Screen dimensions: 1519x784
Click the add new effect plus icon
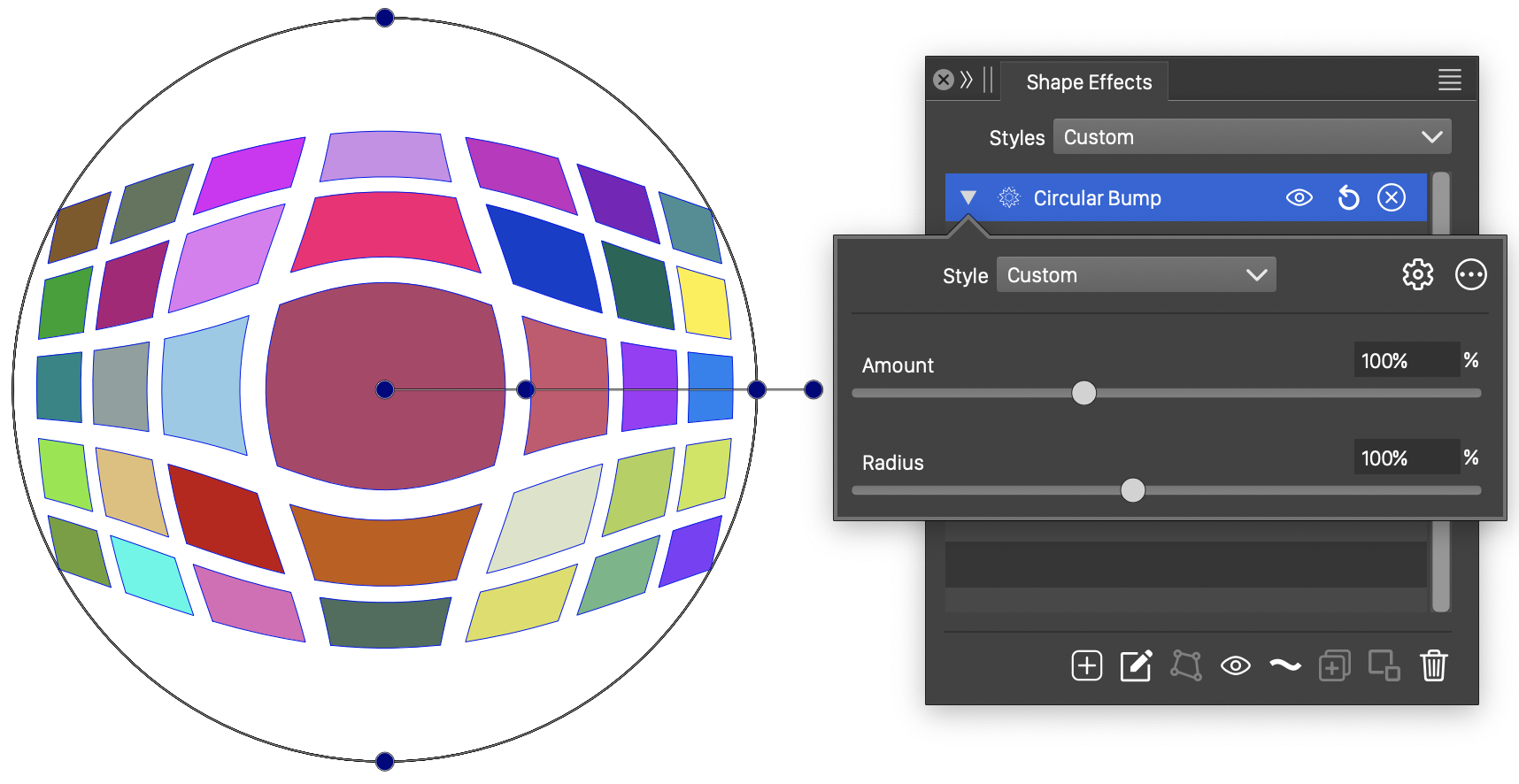pos(1086,665)
